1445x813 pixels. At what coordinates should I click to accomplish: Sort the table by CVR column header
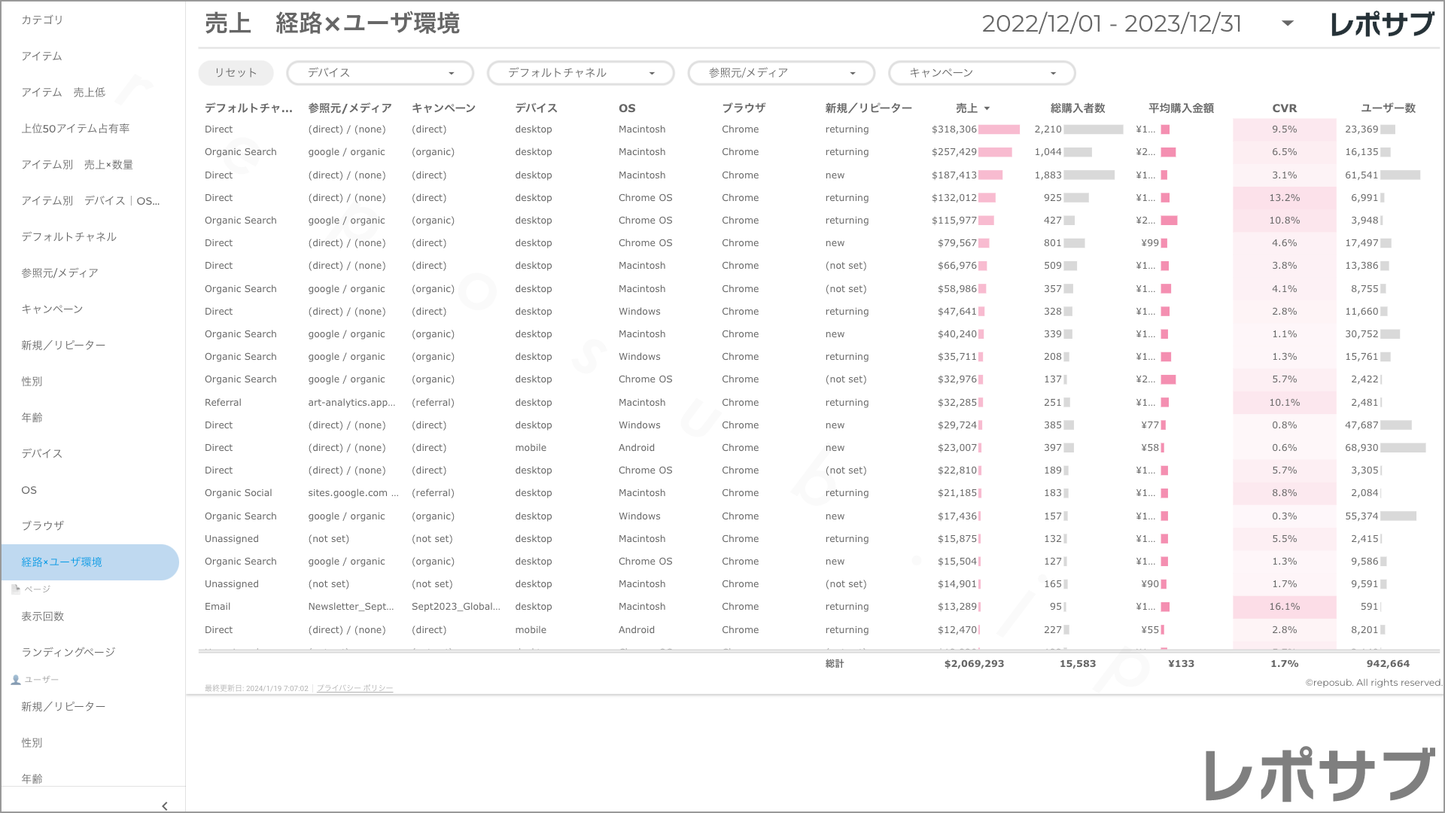pos(1284,108)
